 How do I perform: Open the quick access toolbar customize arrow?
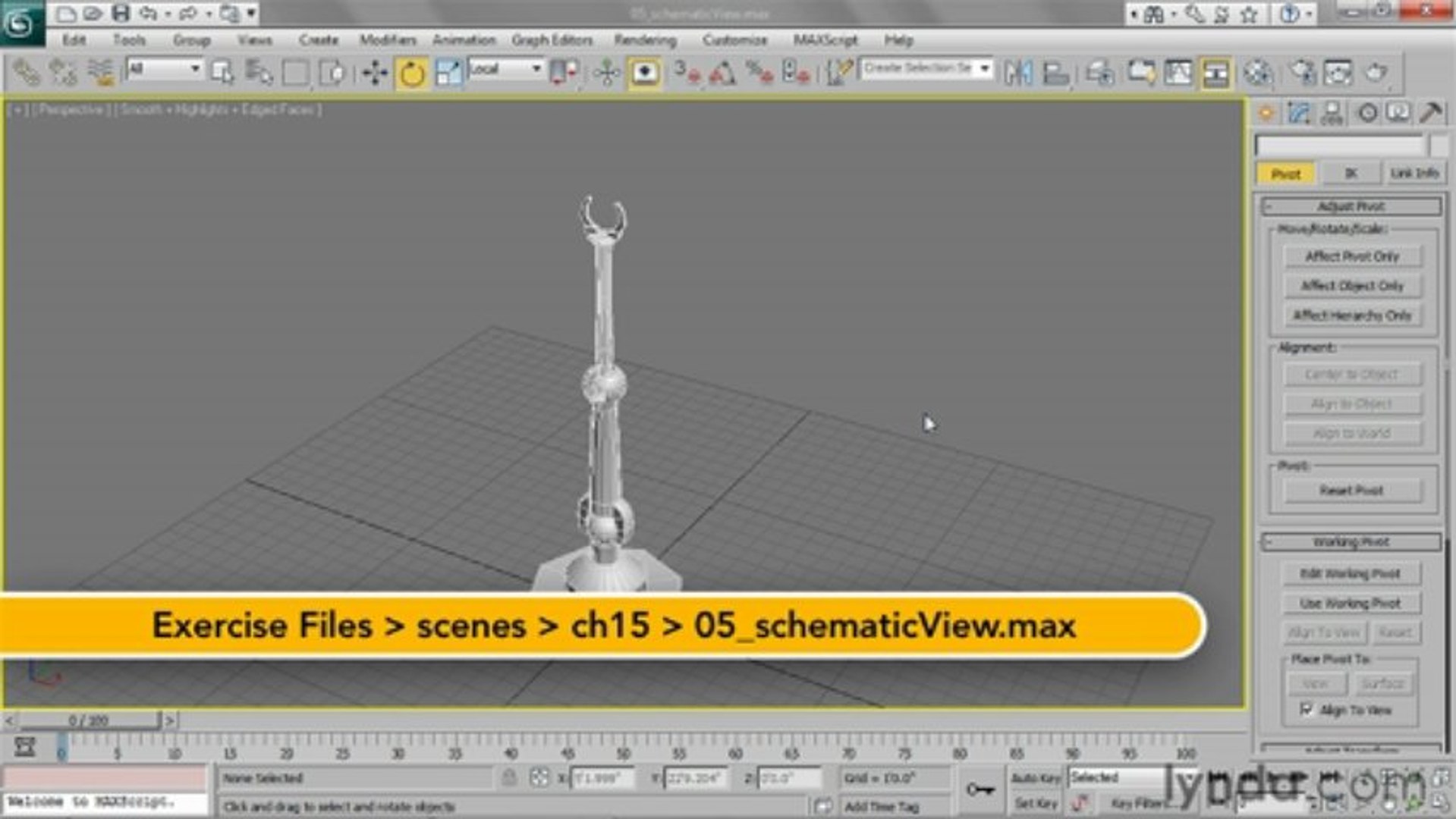(x=250, y=13)
